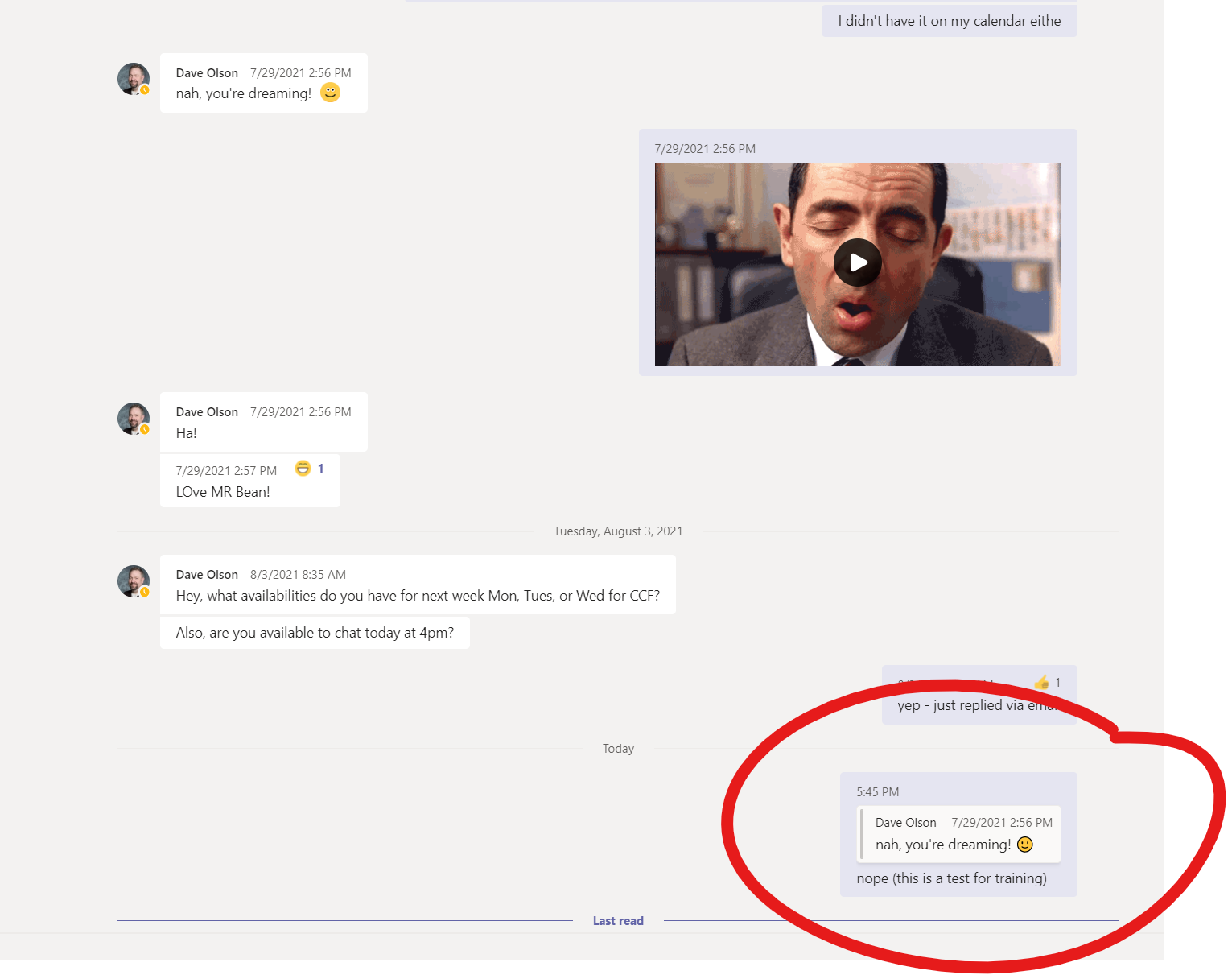Click the "Ha!" message text

tap(187, 433)
